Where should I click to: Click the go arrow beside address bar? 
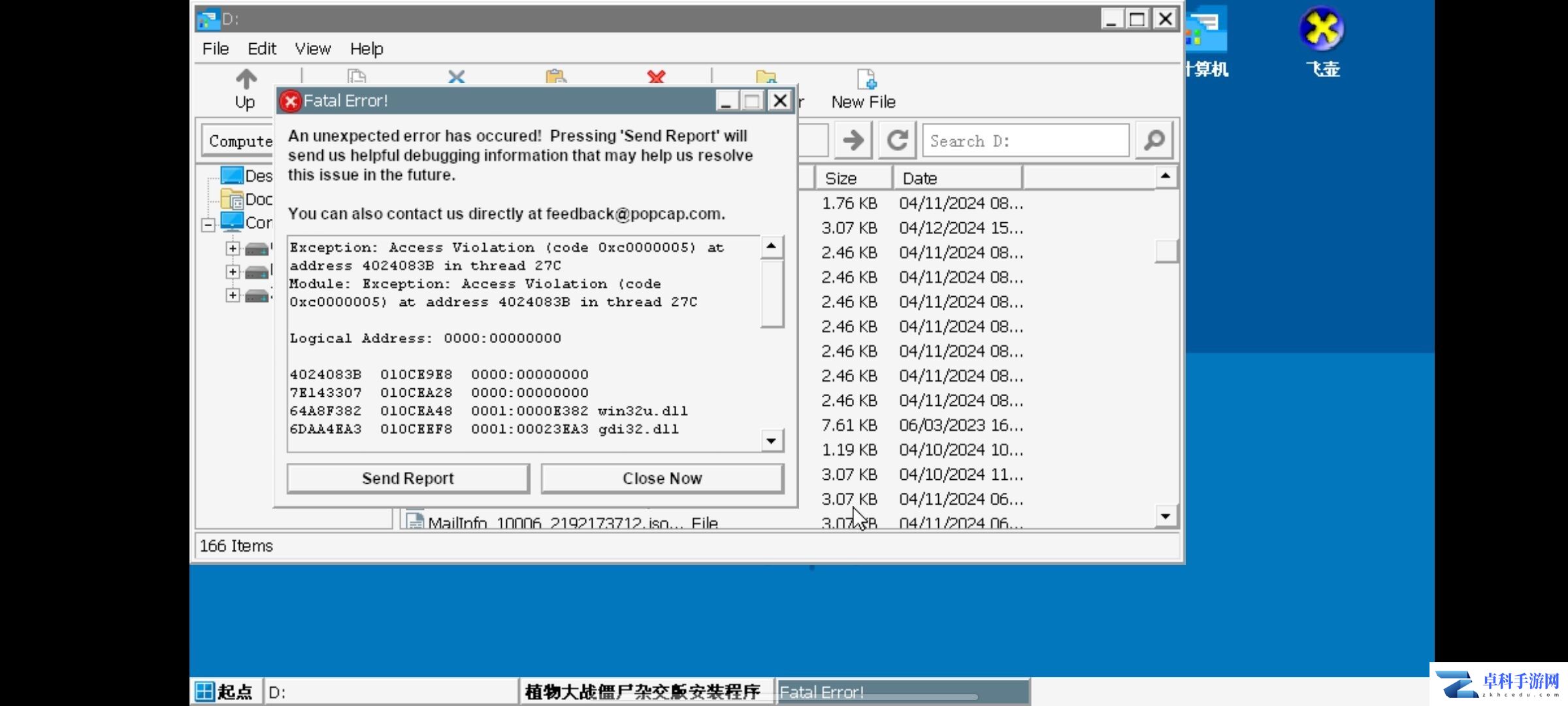click(x=853, y=140)
